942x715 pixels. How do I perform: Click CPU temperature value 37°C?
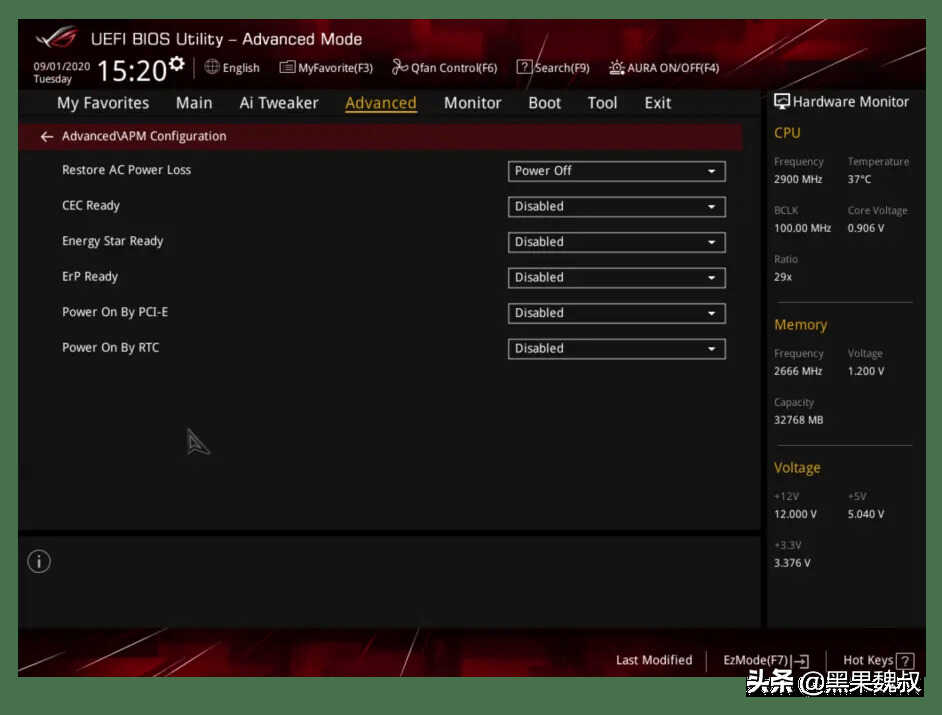(x=860, y=179)
